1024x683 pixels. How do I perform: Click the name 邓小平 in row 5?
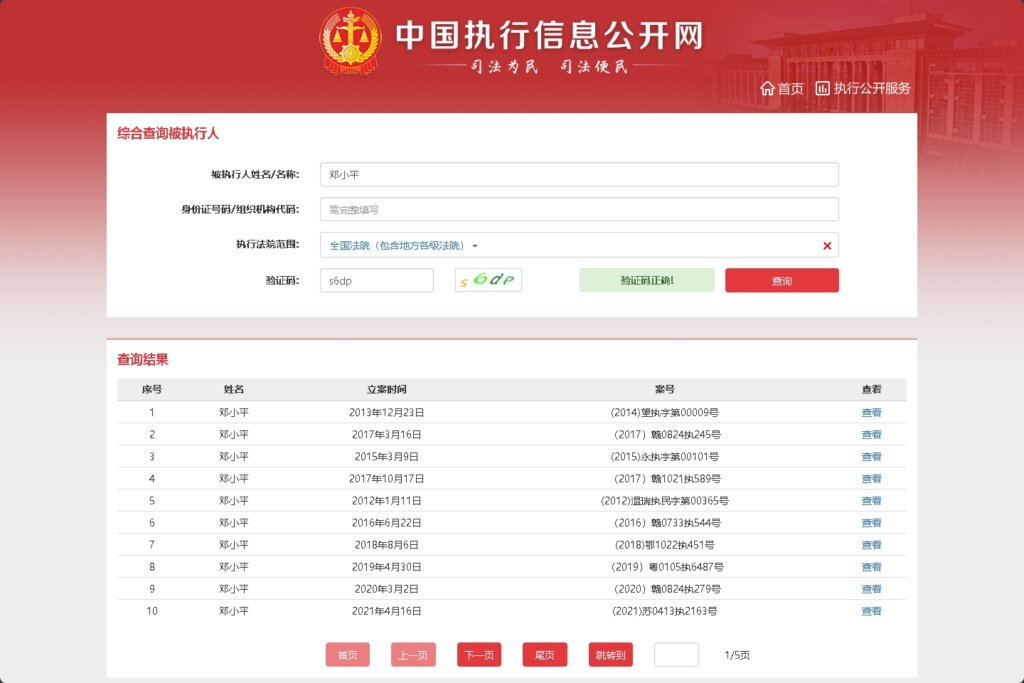click(x=233, y=501)
